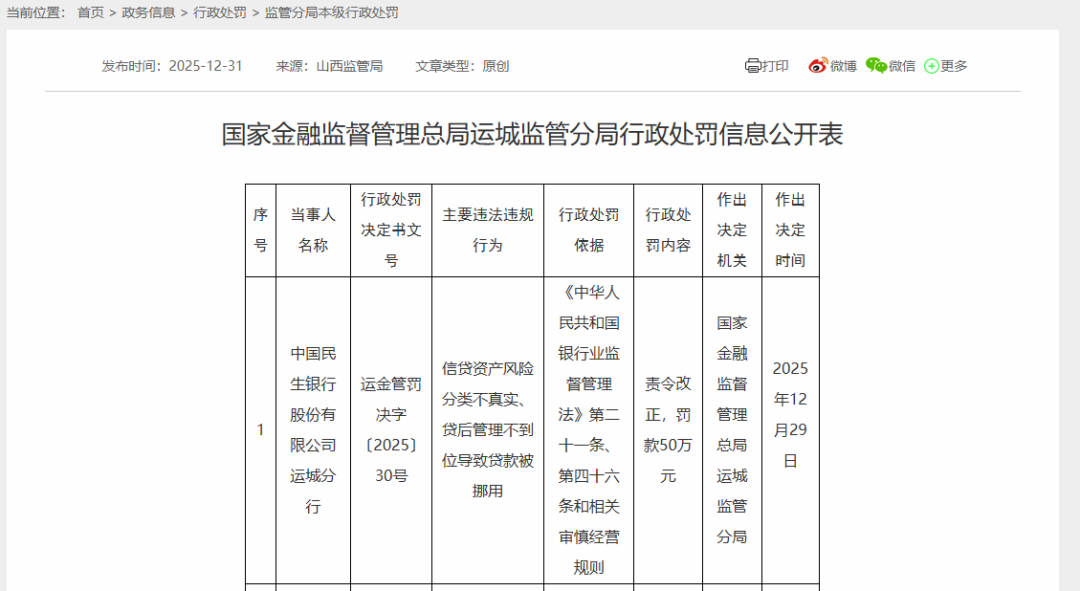Click the 行政处罚依据 column header
Screen dimensions: 1080x591
[588, 230]
